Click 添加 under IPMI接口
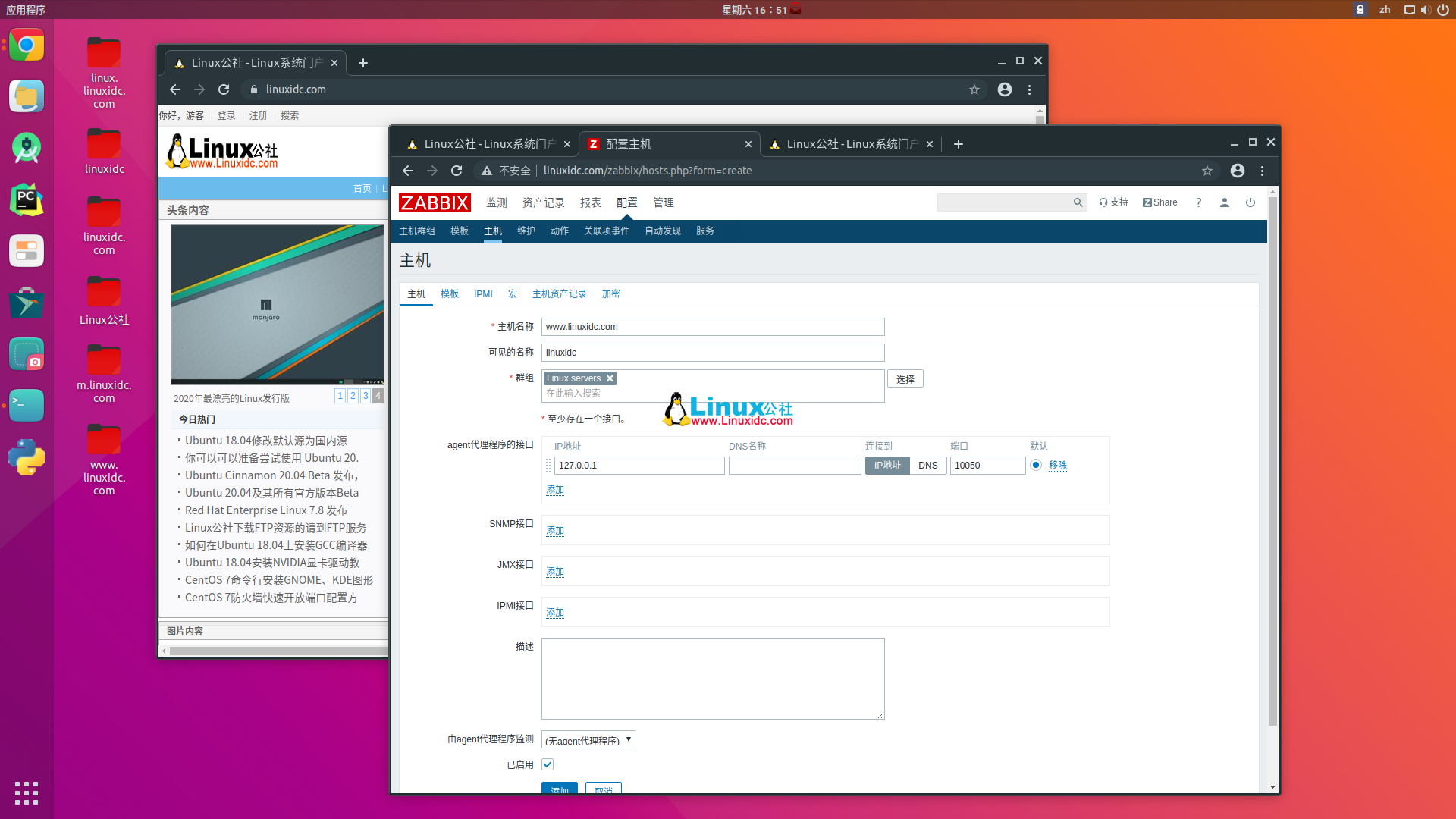 coord(555,612)
